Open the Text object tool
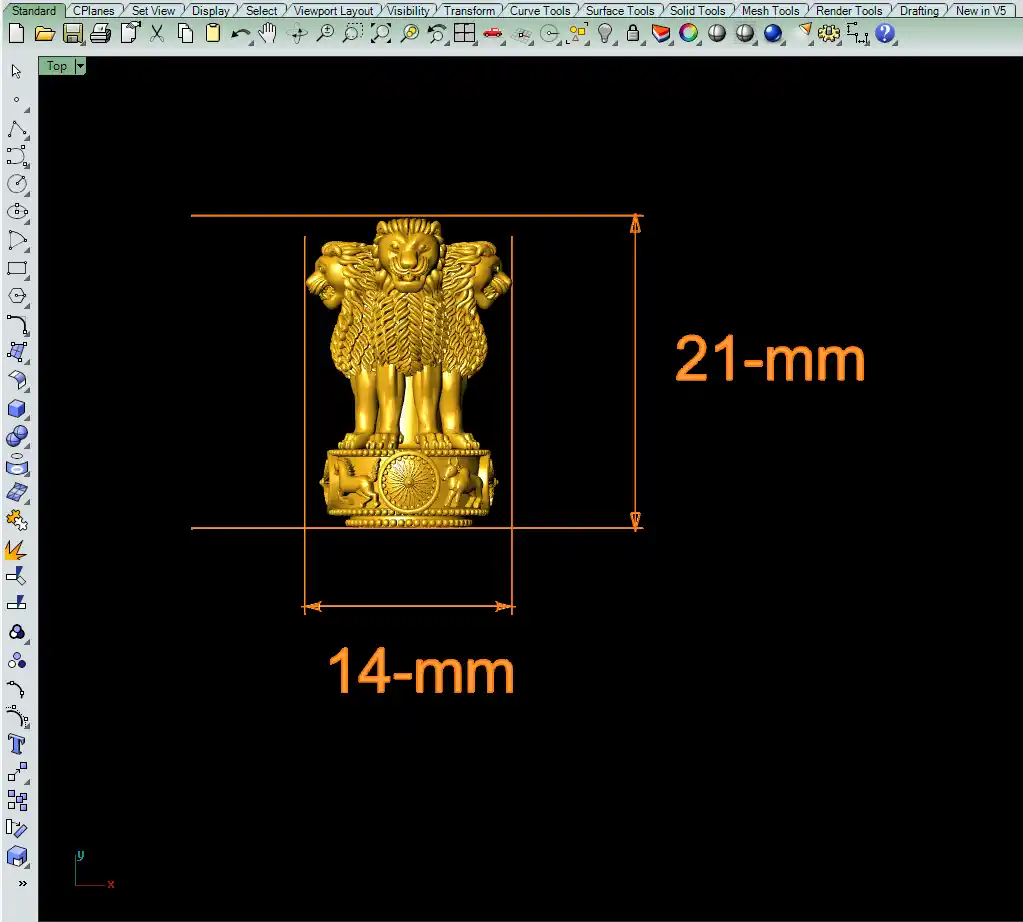Image resolution: width=1023 pixels, height=922 pixels. [17, 744]
